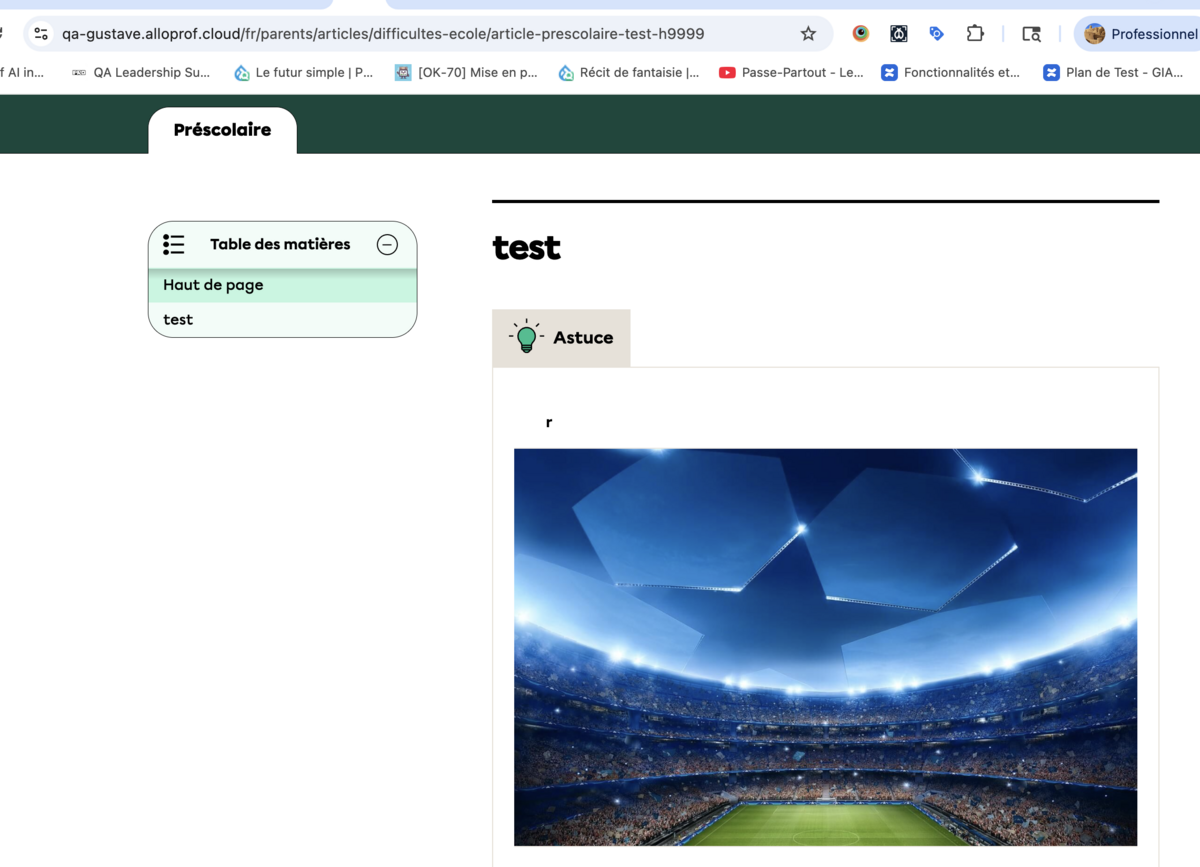Open the Le futur simple bookmark

click(x=303, y=72)
